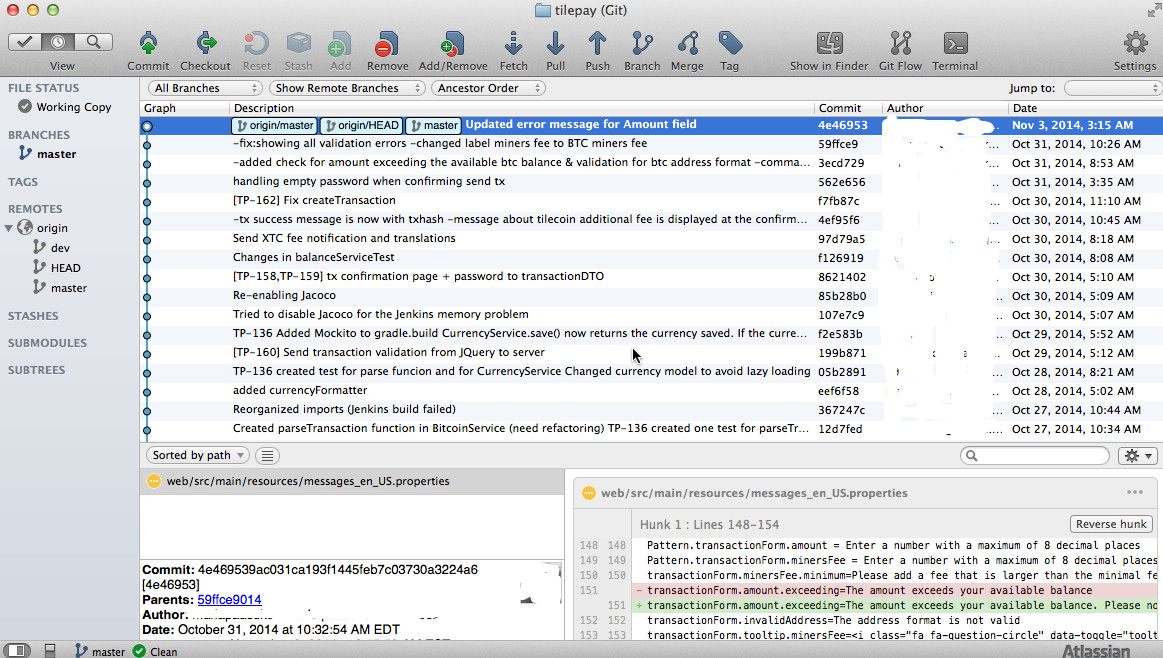Open Git Flow from the toolbar
The height and width of the screenshot is (658, 1163).
tap(900, 44)
